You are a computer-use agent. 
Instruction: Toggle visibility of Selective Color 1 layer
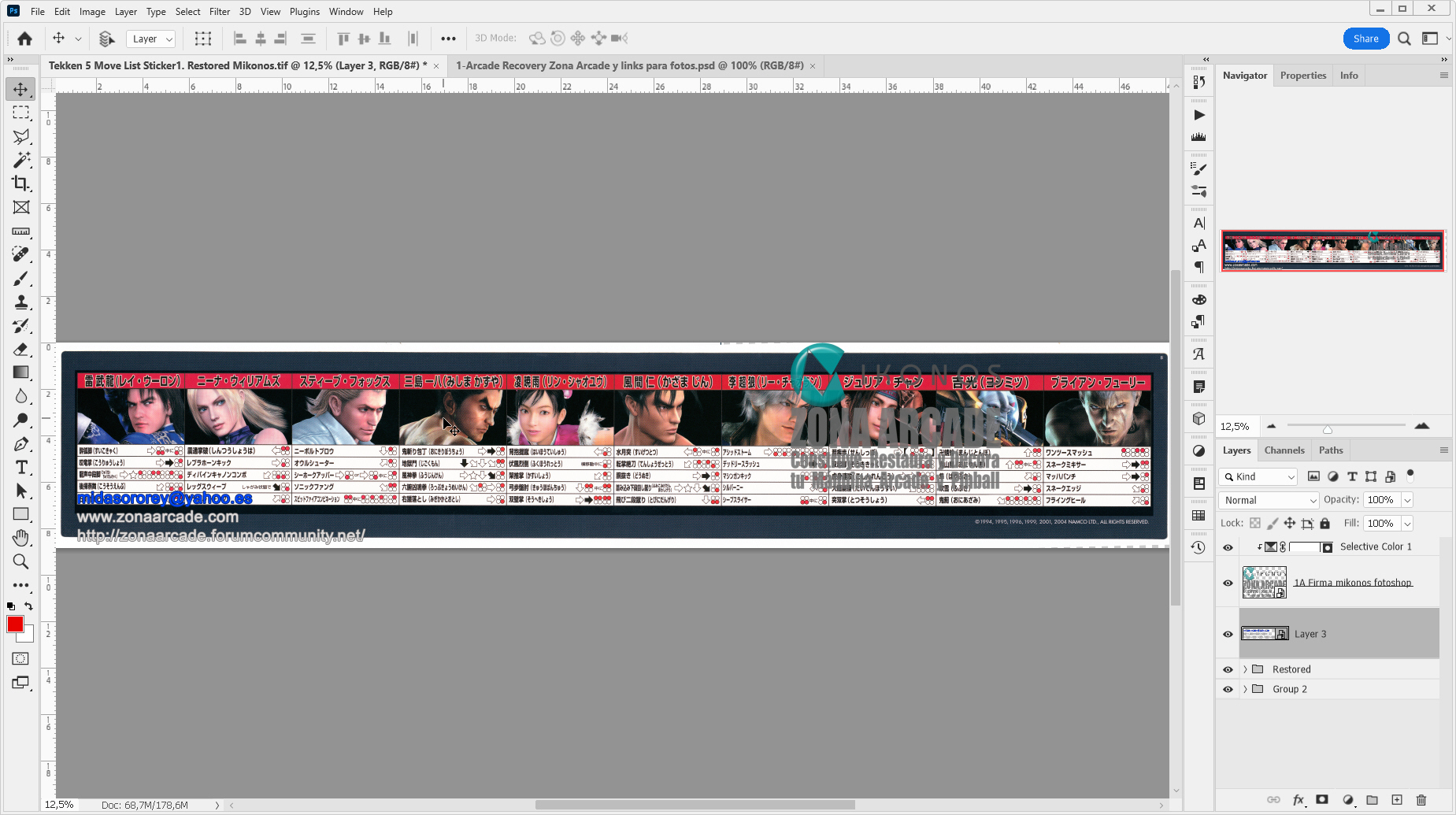(1228, 547)
